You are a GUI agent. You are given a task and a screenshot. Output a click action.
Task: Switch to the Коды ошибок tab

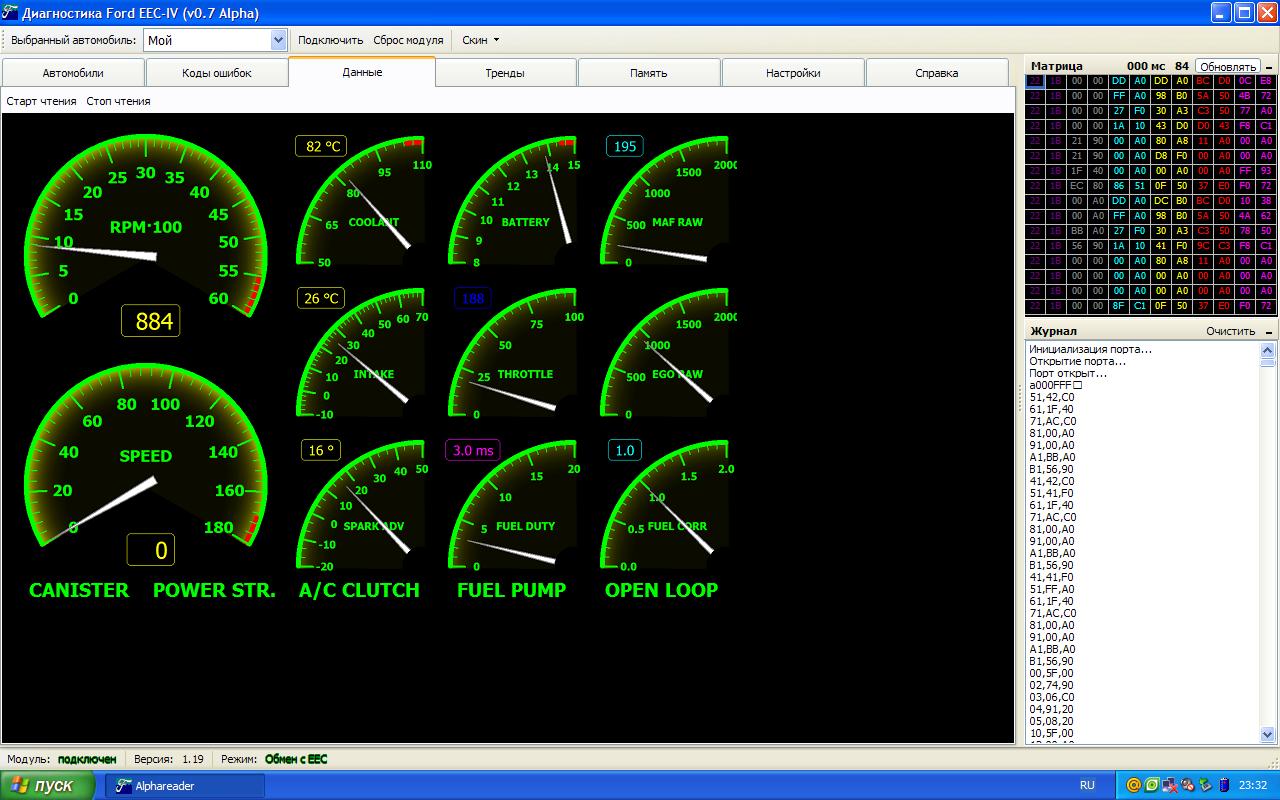click(x=217, y=73)
